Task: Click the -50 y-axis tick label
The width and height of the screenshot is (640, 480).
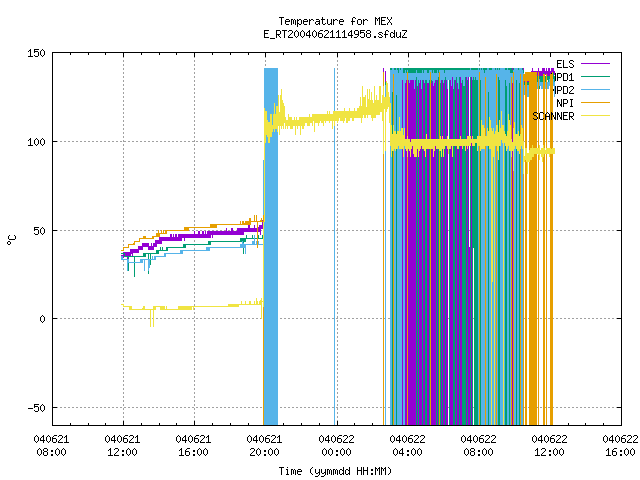Action: (x=36, y=408)
